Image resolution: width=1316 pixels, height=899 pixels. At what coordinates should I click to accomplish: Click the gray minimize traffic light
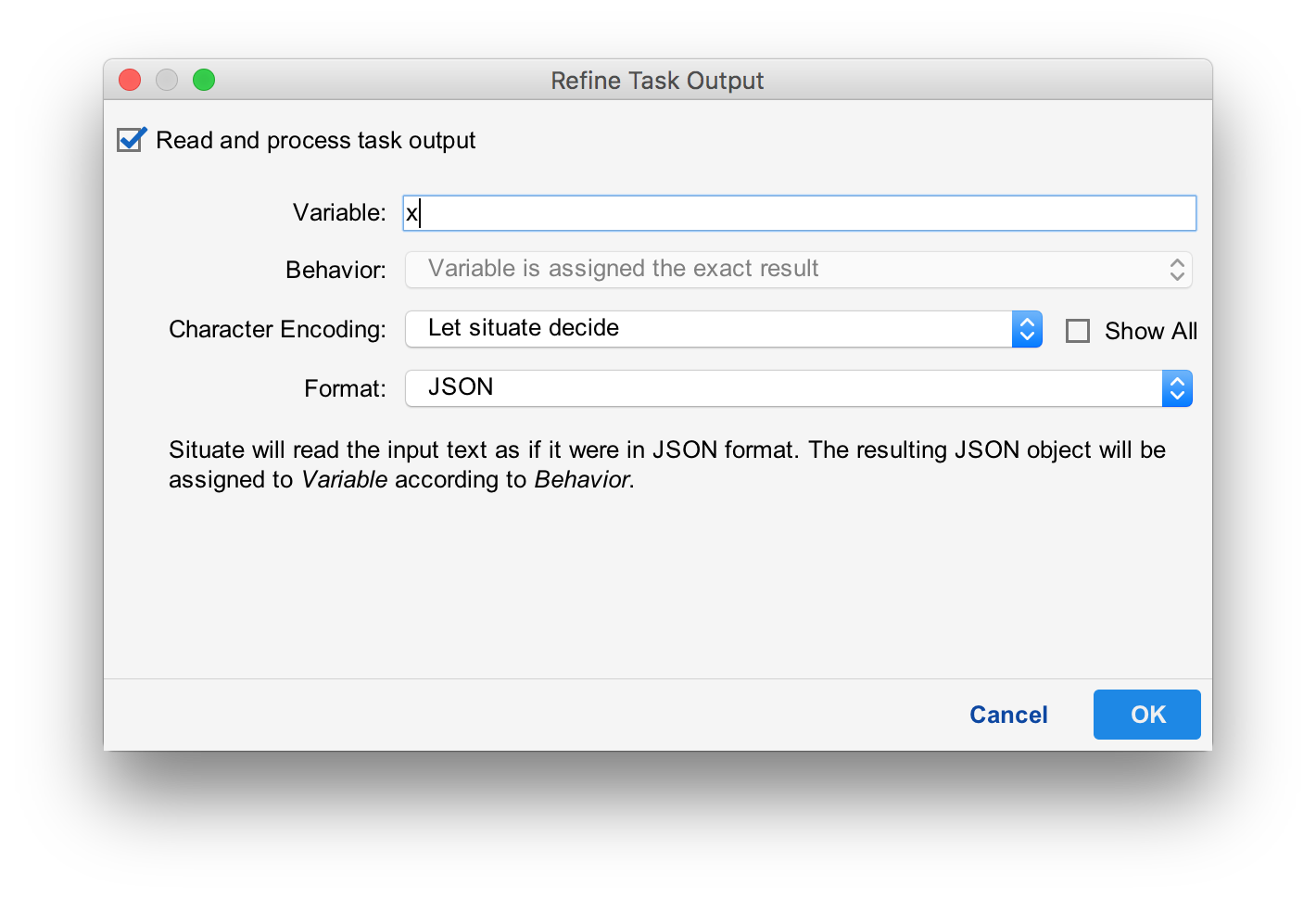tap(166, 80)
